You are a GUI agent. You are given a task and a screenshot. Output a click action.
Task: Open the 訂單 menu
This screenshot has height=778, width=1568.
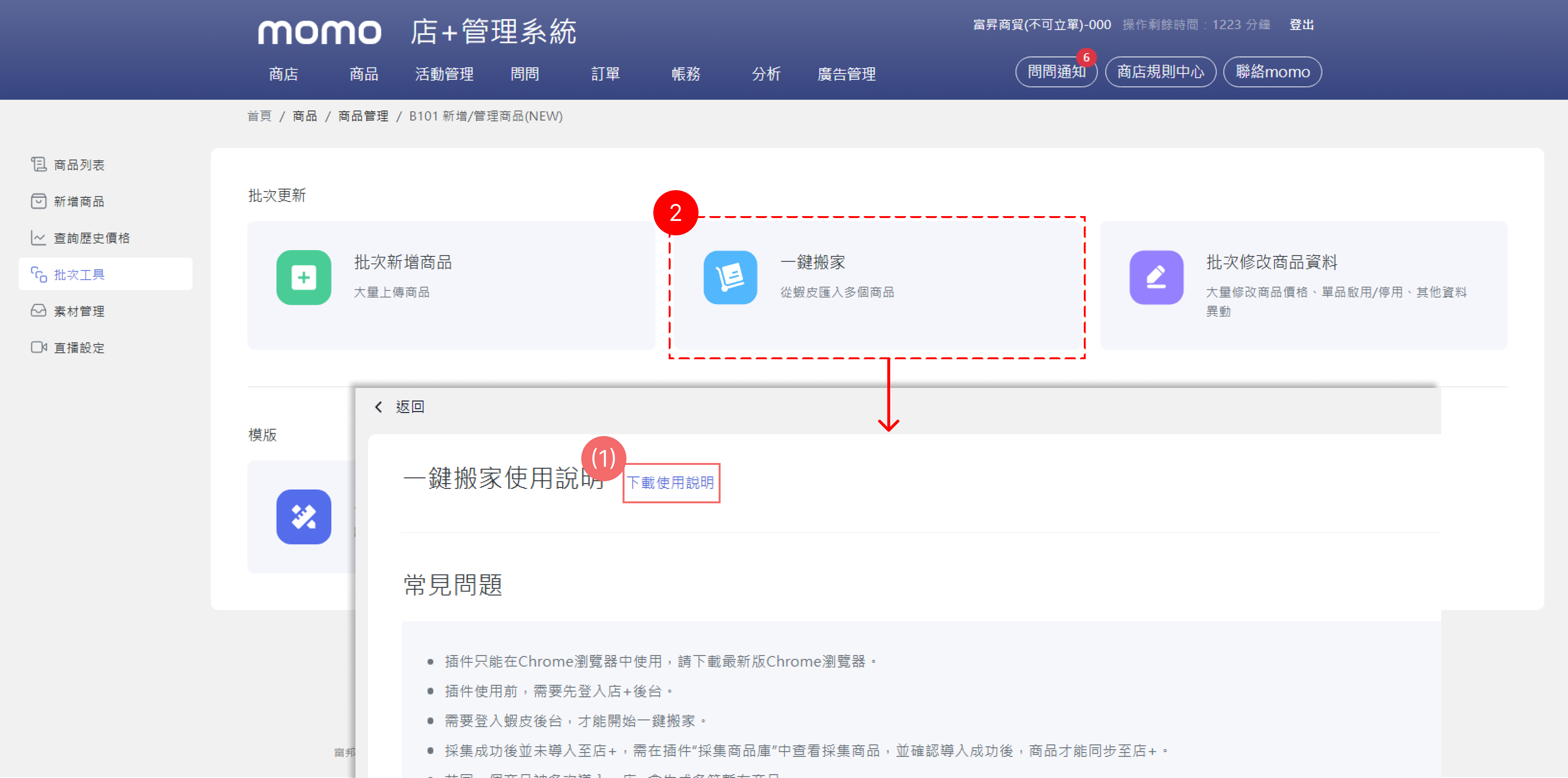coord(606,74)
